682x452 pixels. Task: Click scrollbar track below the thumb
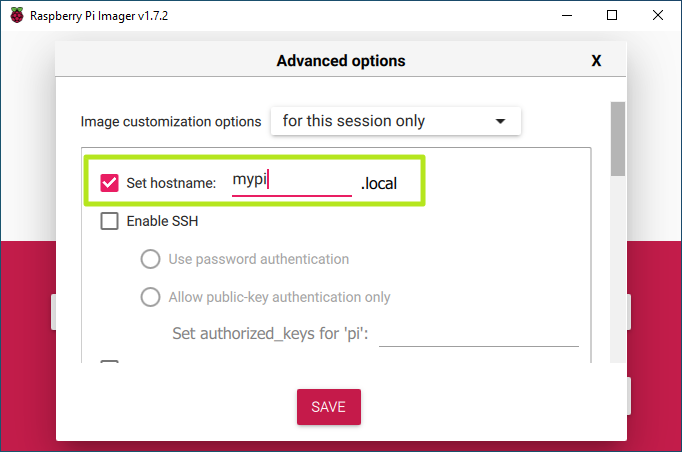(x=618, y=280)
